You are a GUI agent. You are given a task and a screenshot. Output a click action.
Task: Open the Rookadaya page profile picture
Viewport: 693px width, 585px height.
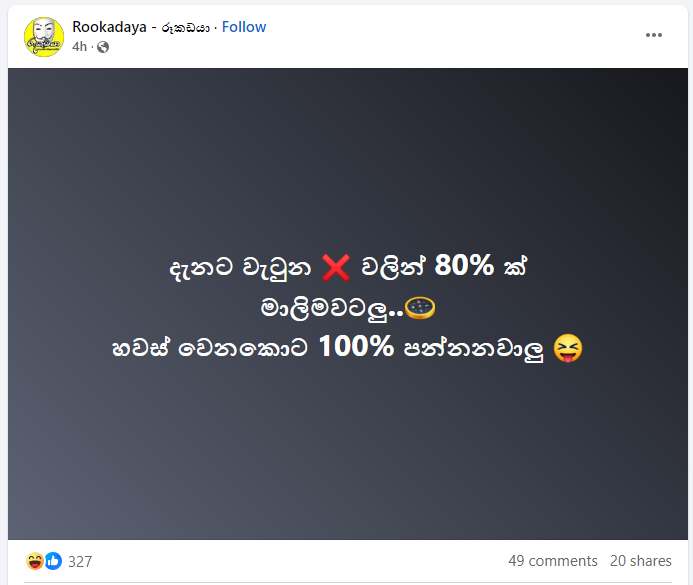tap(44, 37)
